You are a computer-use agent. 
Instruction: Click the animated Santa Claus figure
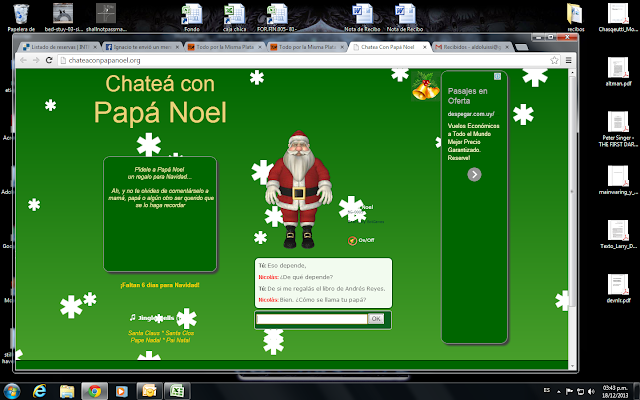299,190
